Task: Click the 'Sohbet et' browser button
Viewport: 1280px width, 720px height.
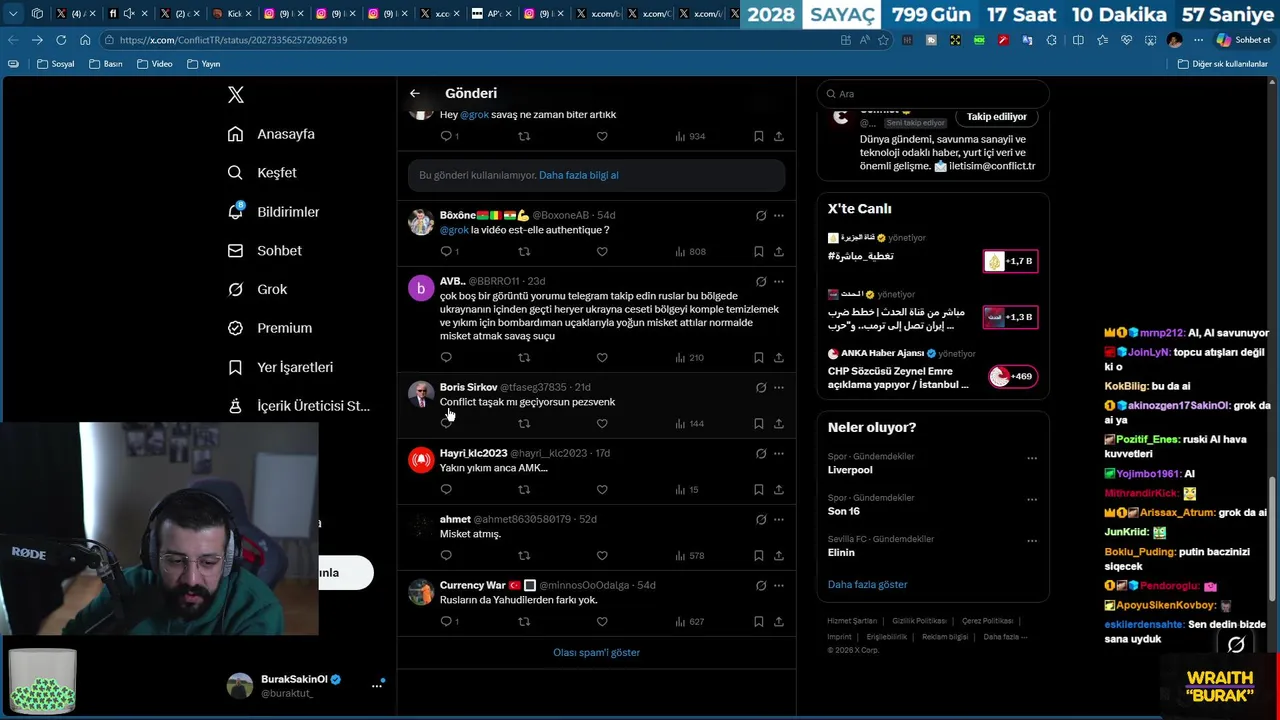Action: tap(1243, 40)
